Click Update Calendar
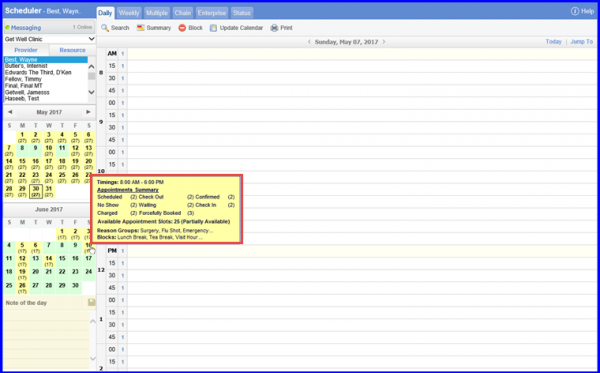Screen dimensions: 600x373 coord(236,28)
